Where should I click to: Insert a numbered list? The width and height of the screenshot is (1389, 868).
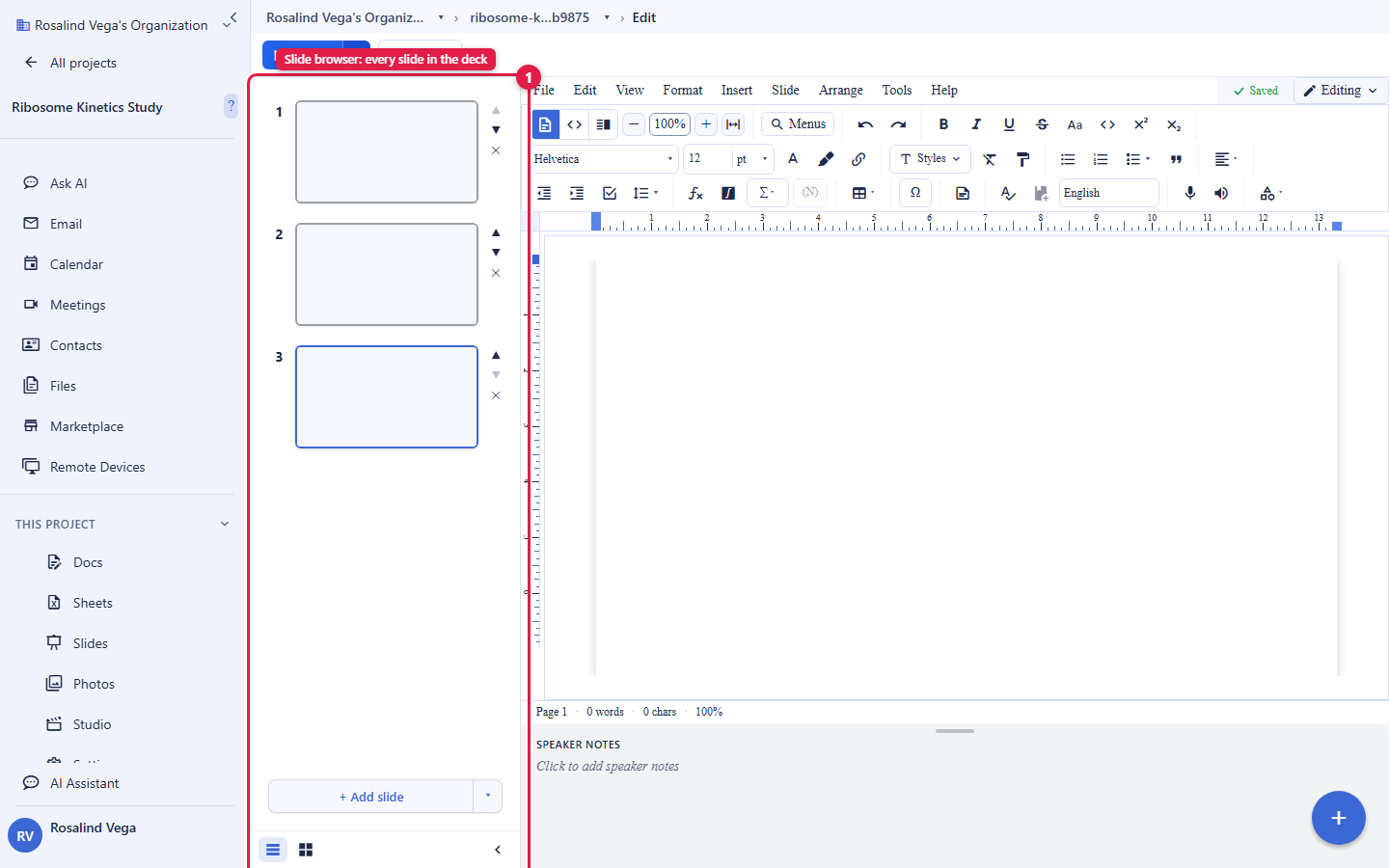tap(1101, 159)
